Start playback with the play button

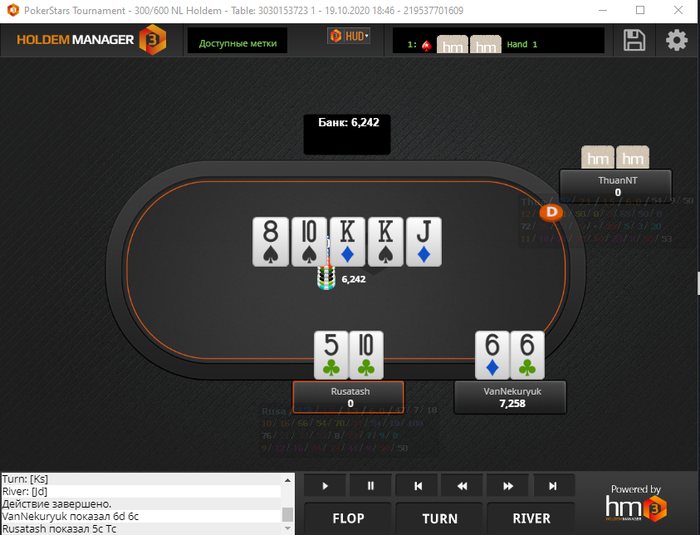click(x=325, y=485)
